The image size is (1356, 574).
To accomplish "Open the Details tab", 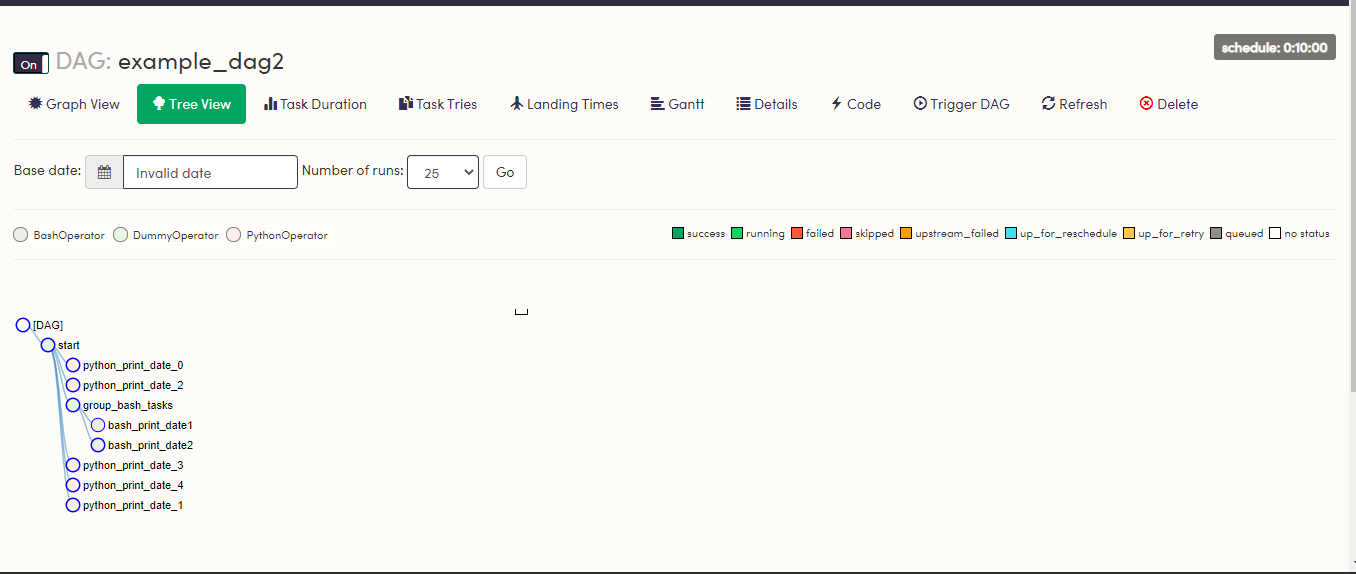I will point(767,104).
